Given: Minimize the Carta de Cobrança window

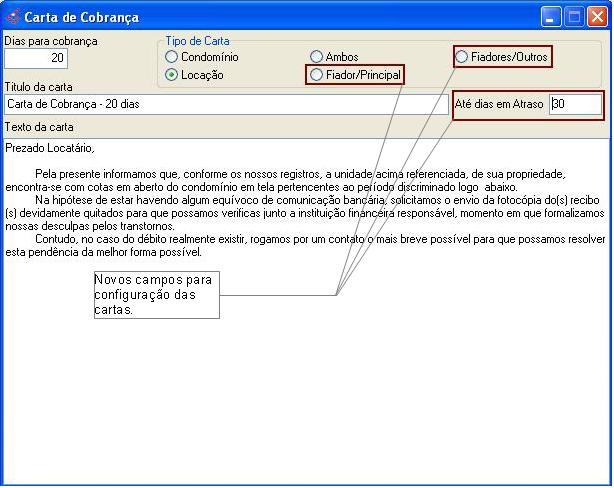Looking at the screenshot, I should (552, 17).
